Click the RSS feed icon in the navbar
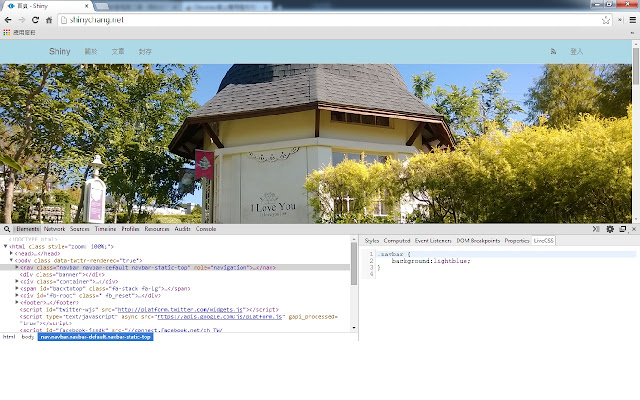This screenshot has width=640, height=400. tap(553, 51)
